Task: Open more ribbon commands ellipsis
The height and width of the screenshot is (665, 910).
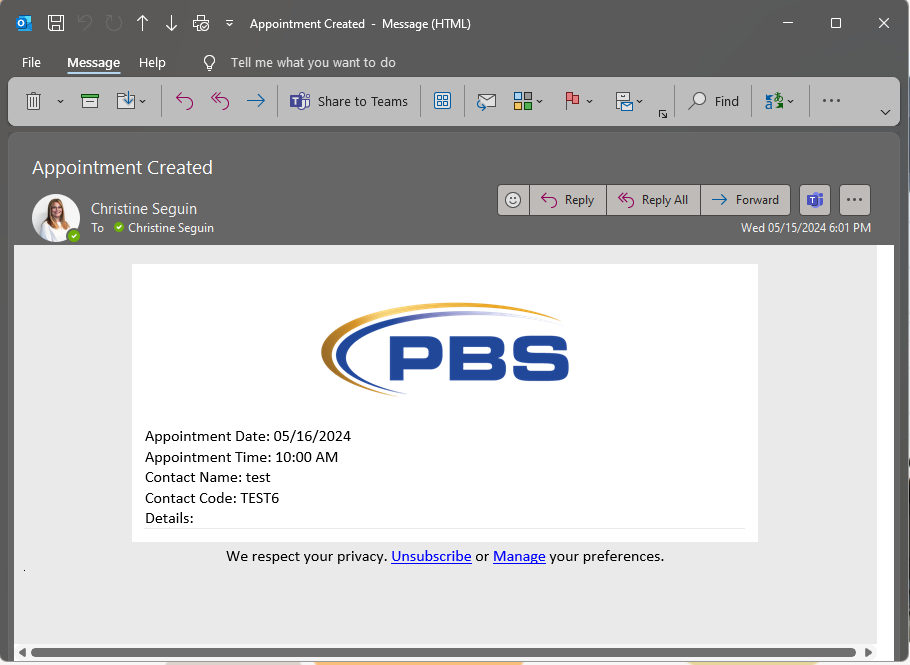Action: click(x=831, y=100)
